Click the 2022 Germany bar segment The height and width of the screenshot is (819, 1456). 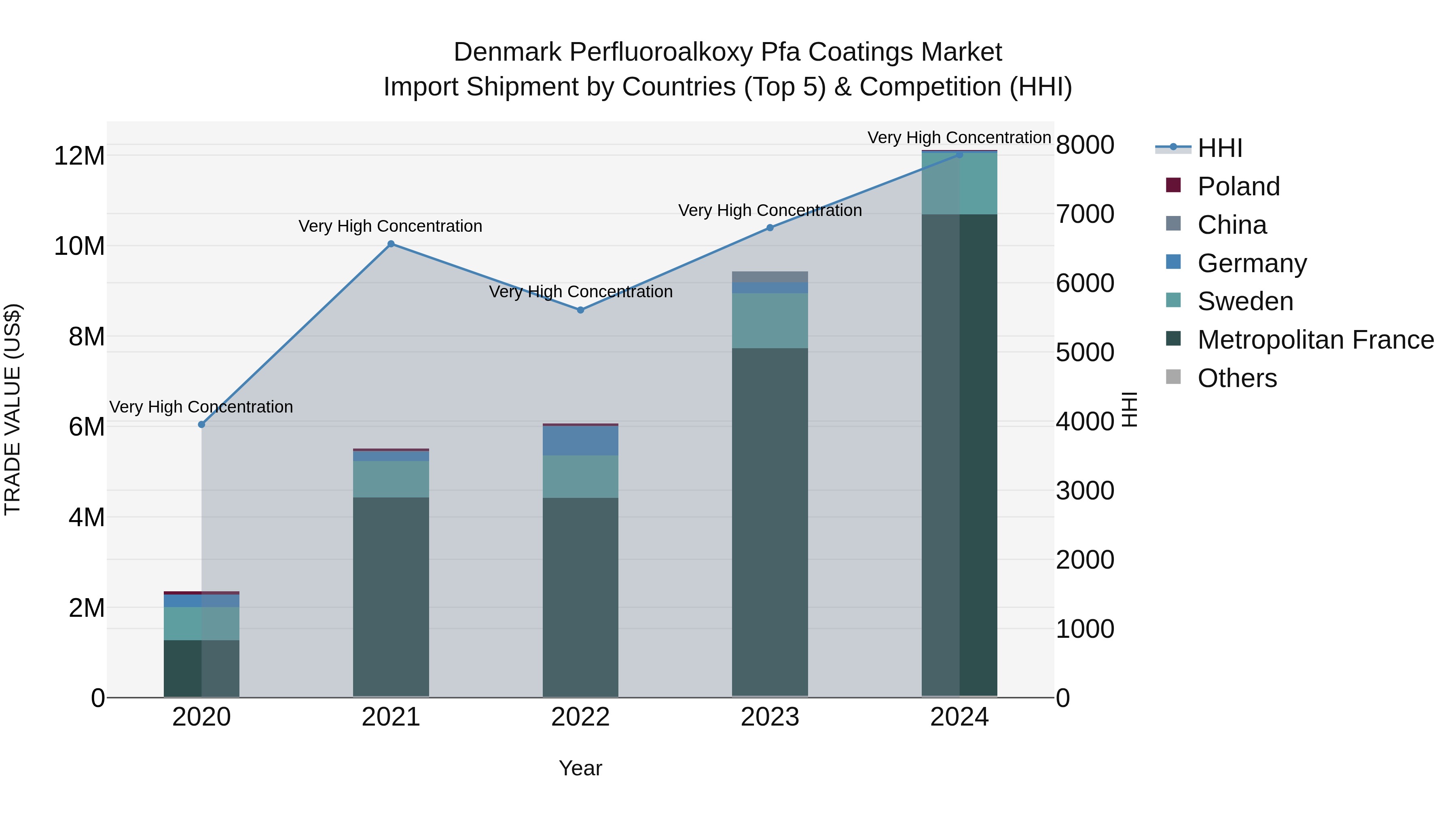point(580,441)
